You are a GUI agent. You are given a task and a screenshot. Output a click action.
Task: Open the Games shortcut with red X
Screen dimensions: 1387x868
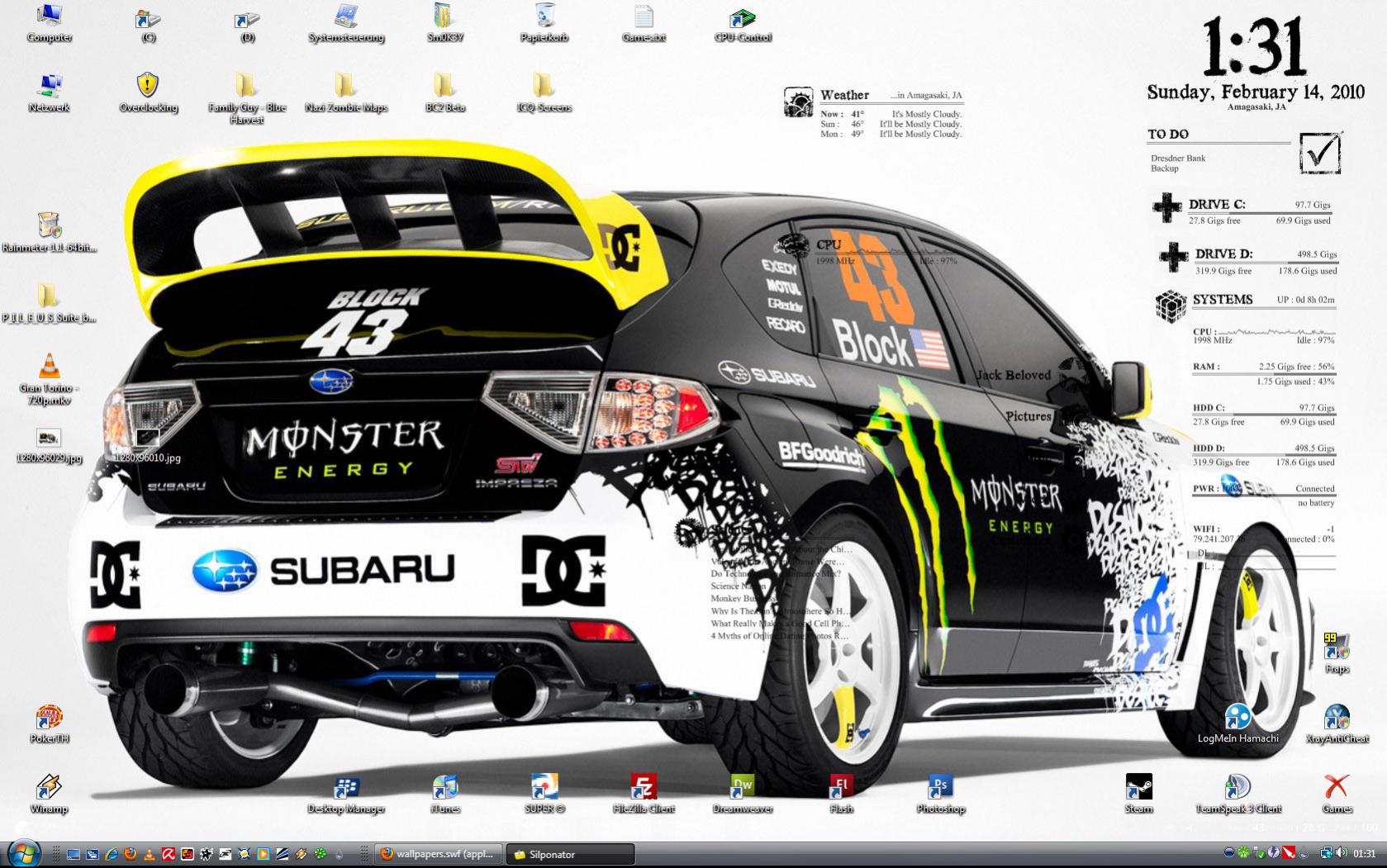point(1337,794)
